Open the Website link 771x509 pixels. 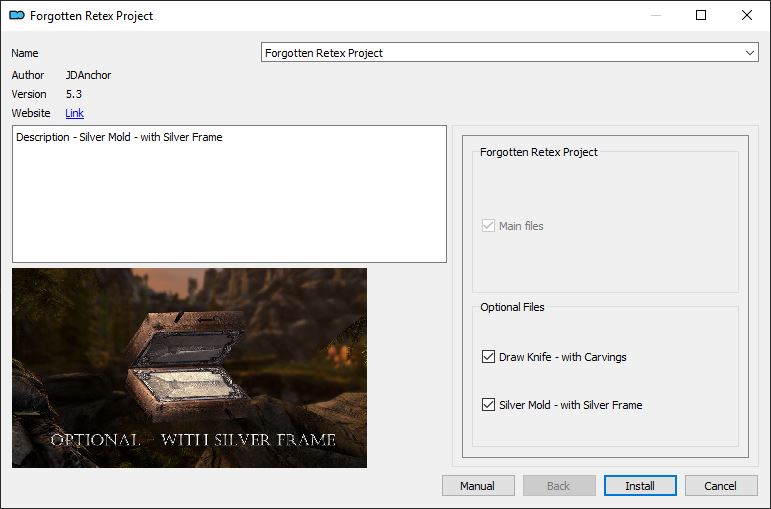pyautogui.click(x=75, y=114)
